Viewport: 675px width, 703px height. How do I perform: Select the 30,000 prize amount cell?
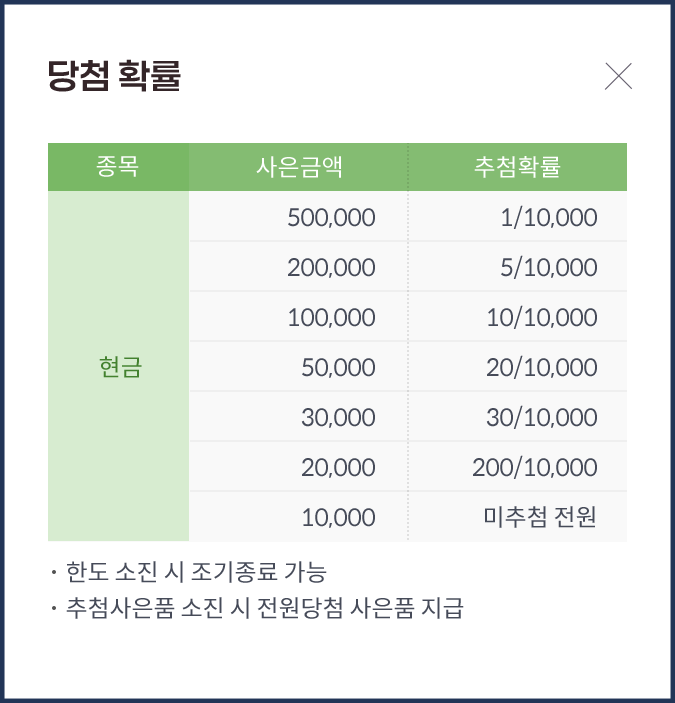click(x=338, y=418)
